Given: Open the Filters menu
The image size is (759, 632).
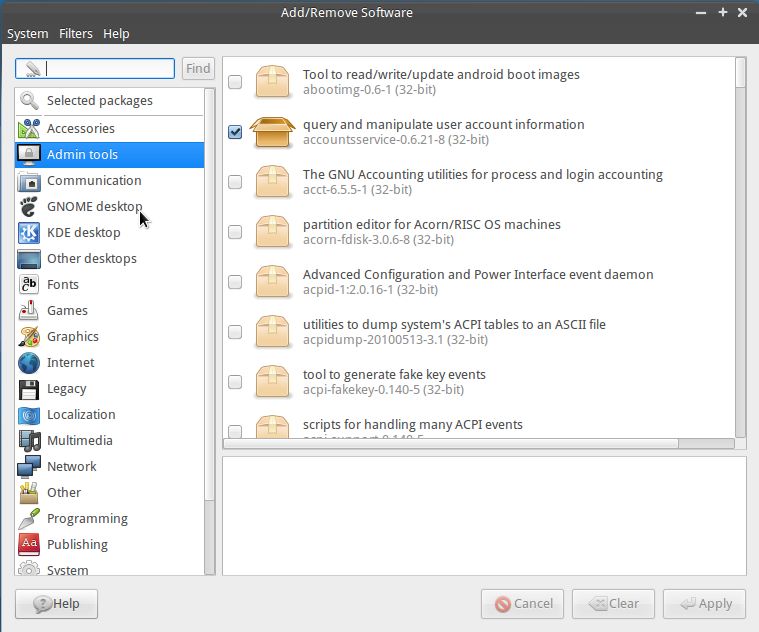Looking at the screenshot, I should pyautogui.click(x=76, y=33).
